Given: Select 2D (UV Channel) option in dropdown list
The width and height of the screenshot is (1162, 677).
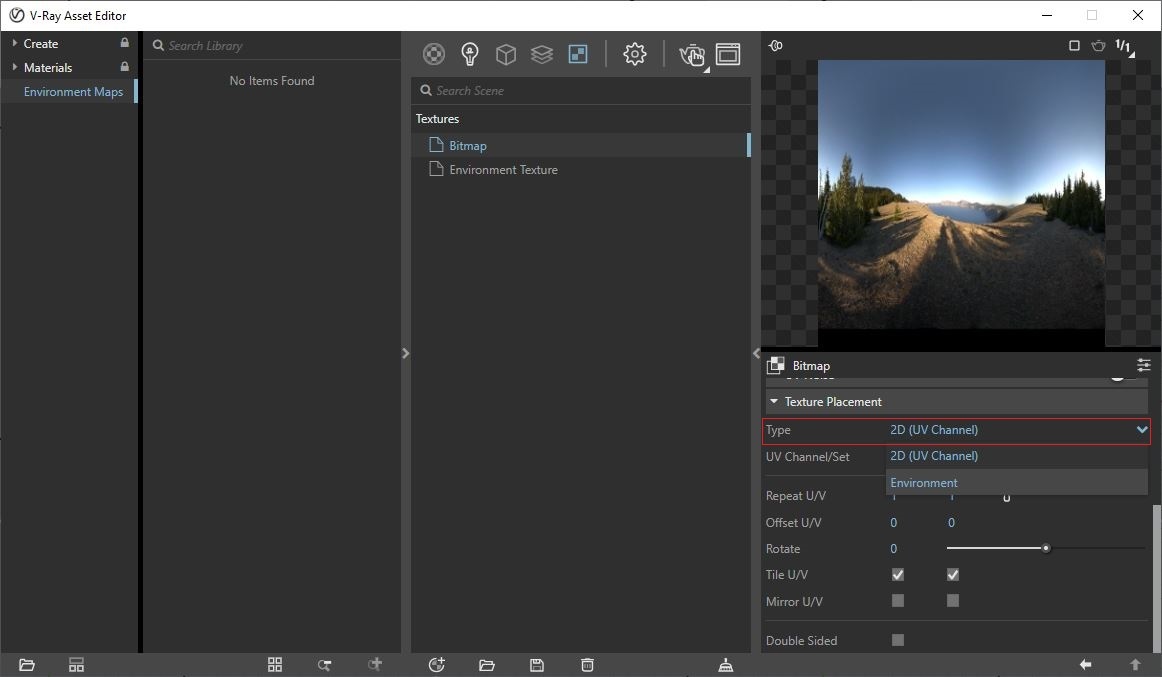Looking at the screenshot, I should 1017,456.
